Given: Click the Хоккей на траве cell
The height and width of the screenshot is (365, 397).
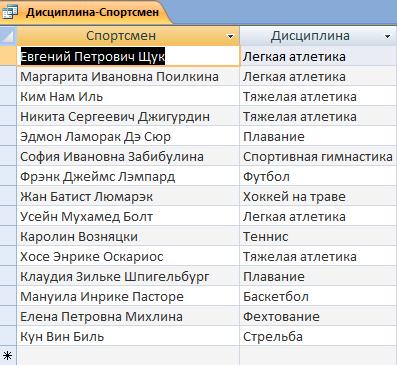Looking at the screenshot, I should point(318,196).
